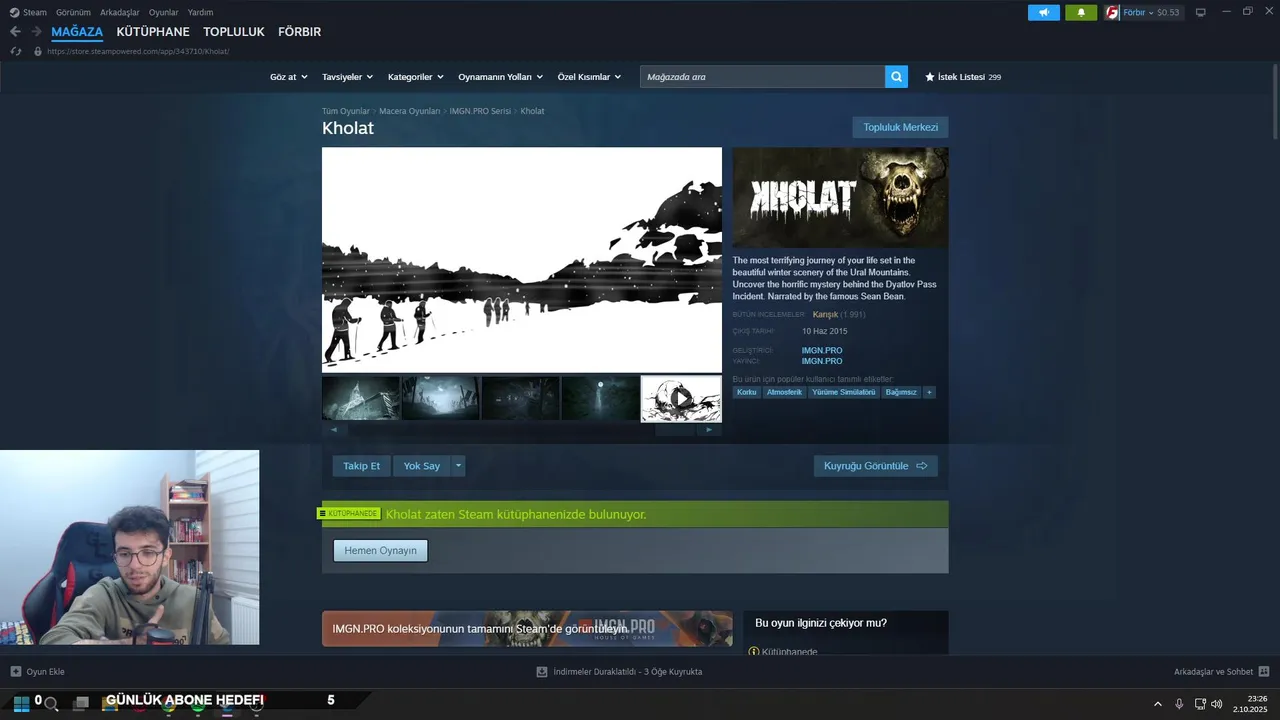Switch to Big Picture mode monitor icon
The image size is (1280, 720).
click(1200, 13)
